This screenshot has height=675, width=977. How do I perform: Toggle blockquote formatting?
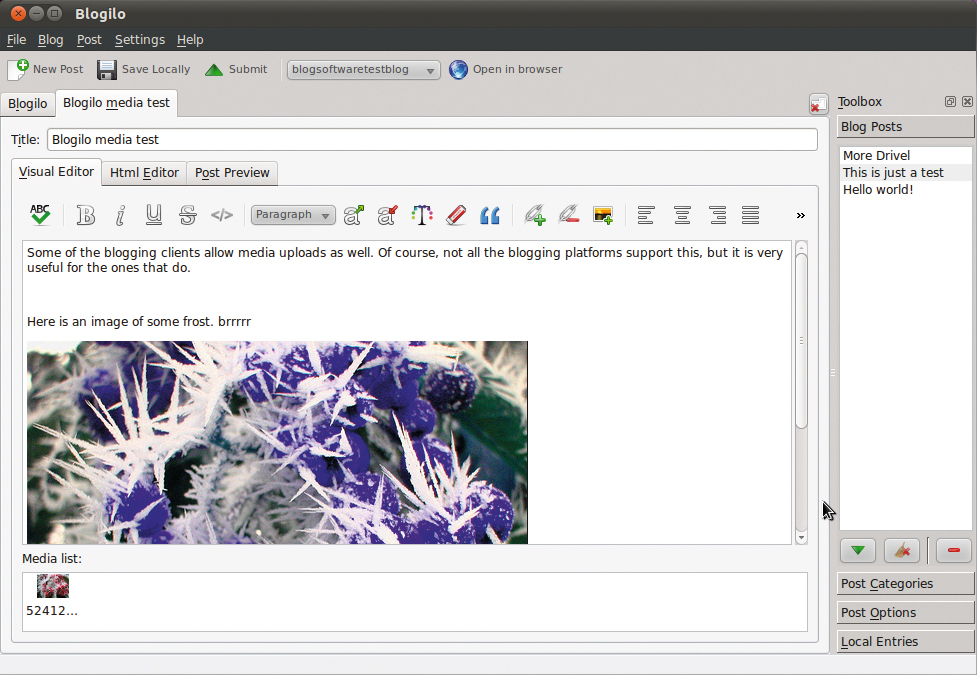click(x=490, y=215)
